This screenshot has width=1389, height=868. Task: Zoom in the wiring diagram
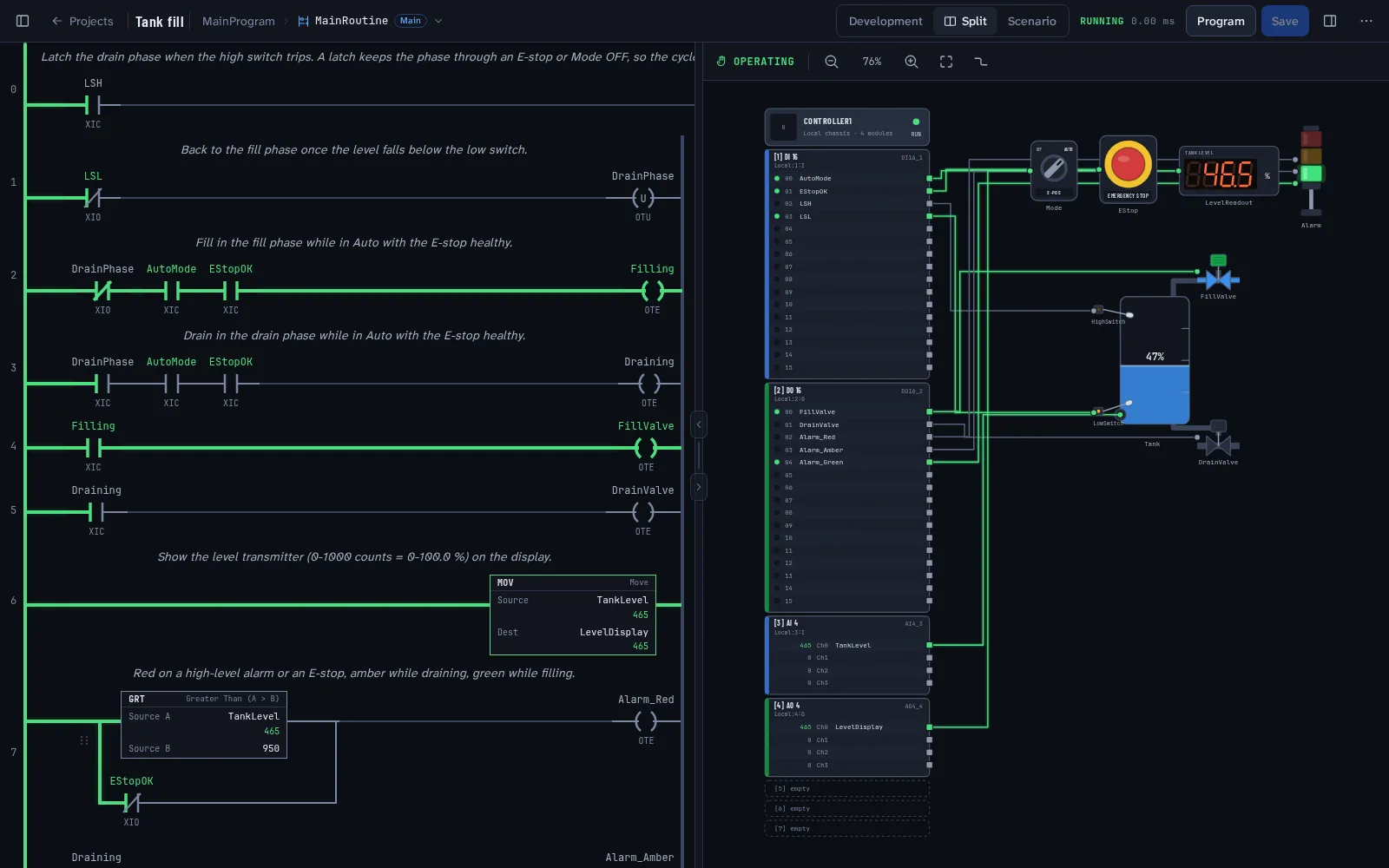point(912,62)
